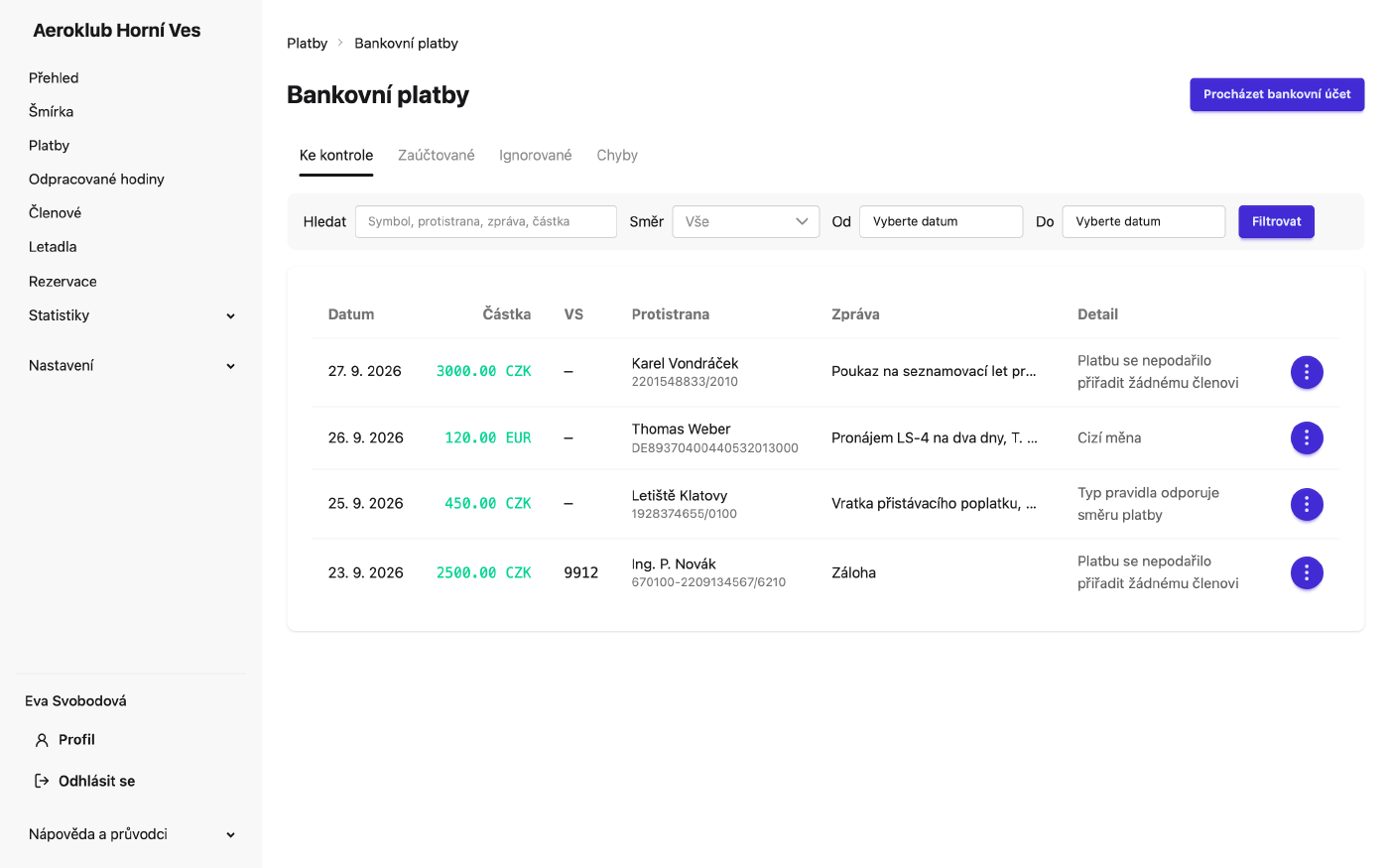Click the Částka column header

click(x=507, y=314)
